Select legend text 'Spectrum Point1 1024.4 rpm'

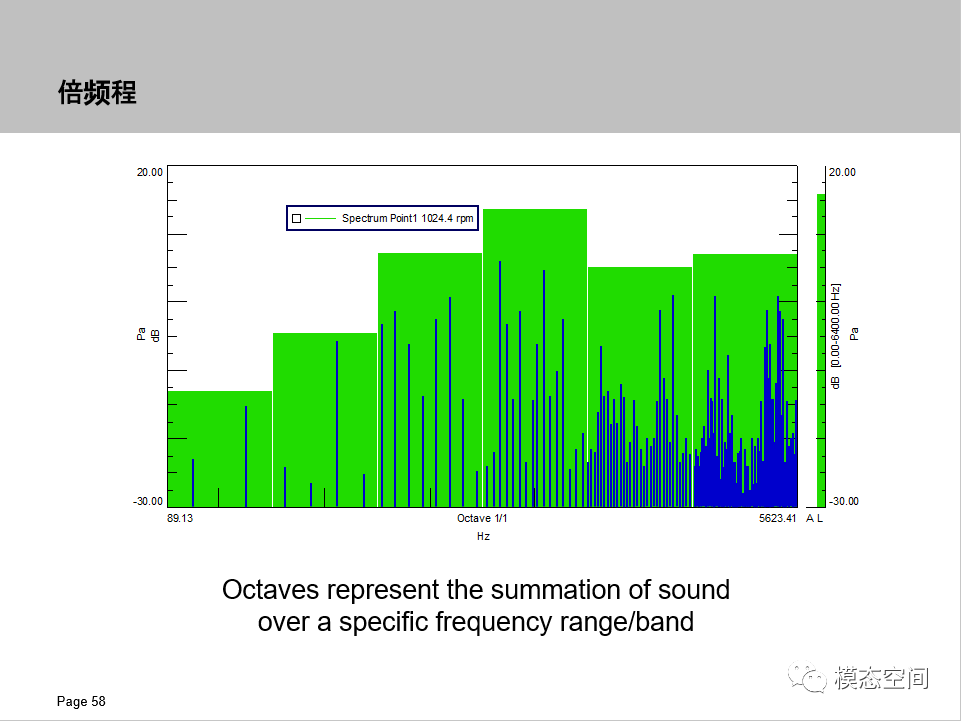408,218
